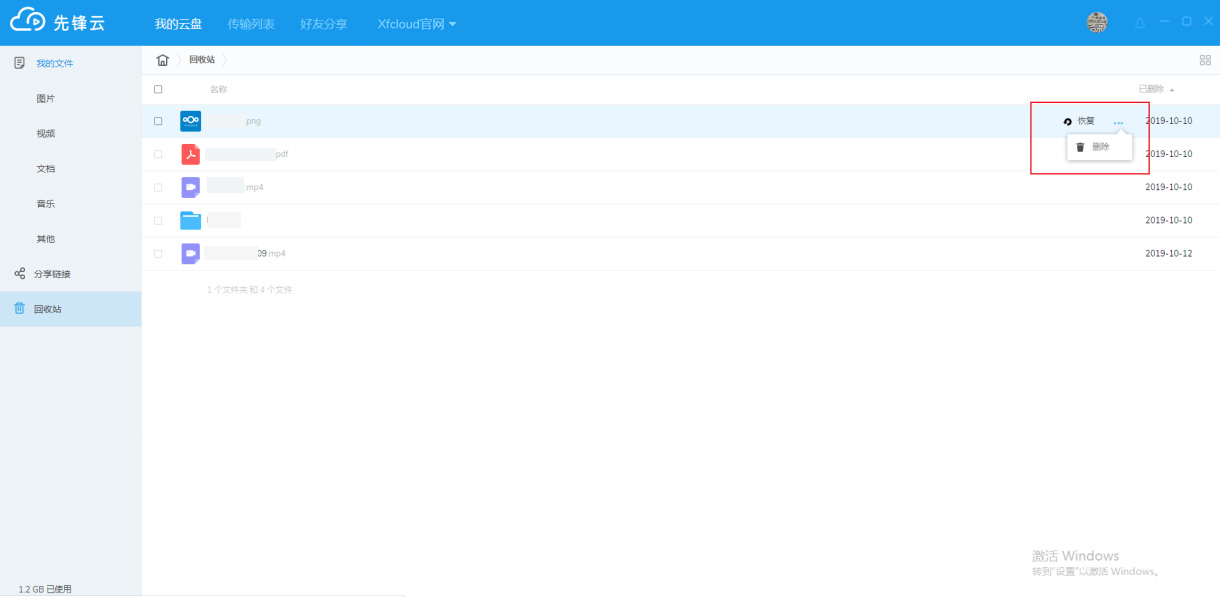
Task: Click the home icon in breadcrumb
Action: [163, 60]
